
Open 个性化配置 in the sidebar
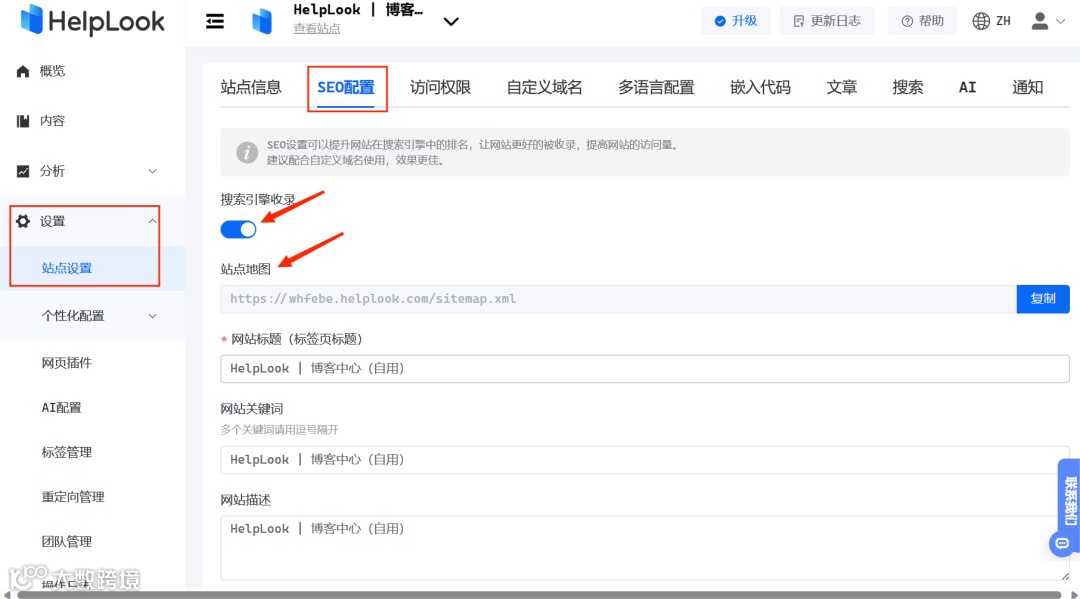73,316
